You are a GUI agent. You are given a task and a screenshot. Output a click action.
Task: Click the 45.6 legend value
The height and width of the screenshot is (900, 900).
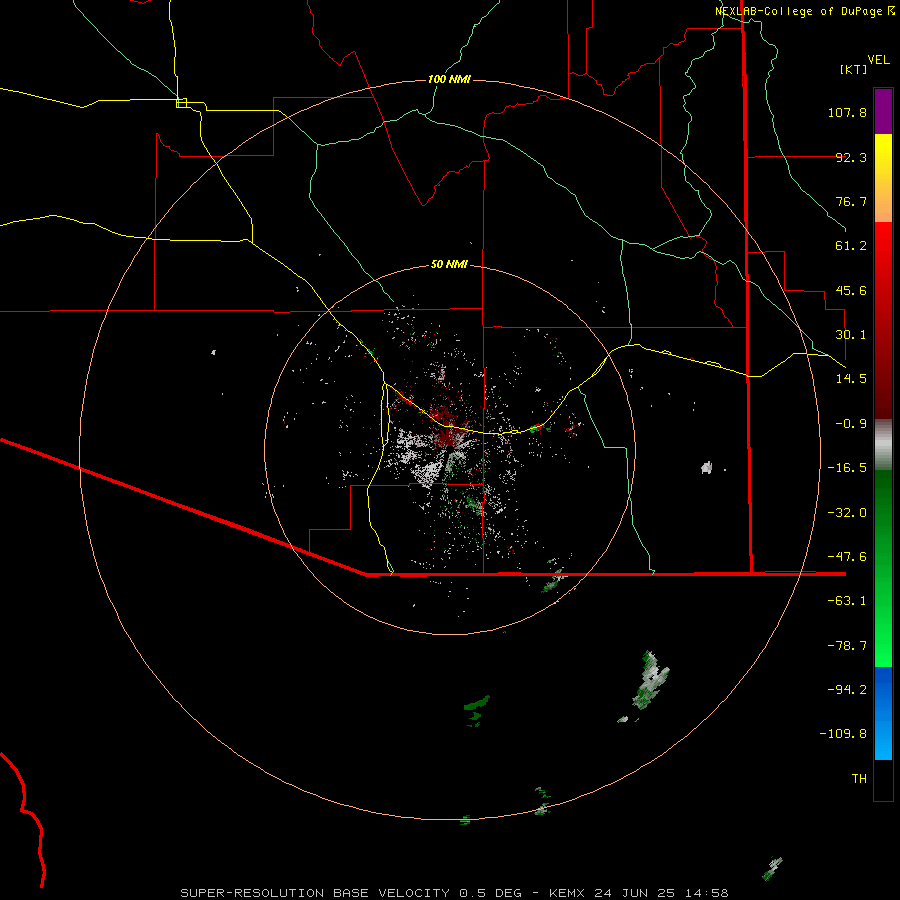click(x=851, y=290)
